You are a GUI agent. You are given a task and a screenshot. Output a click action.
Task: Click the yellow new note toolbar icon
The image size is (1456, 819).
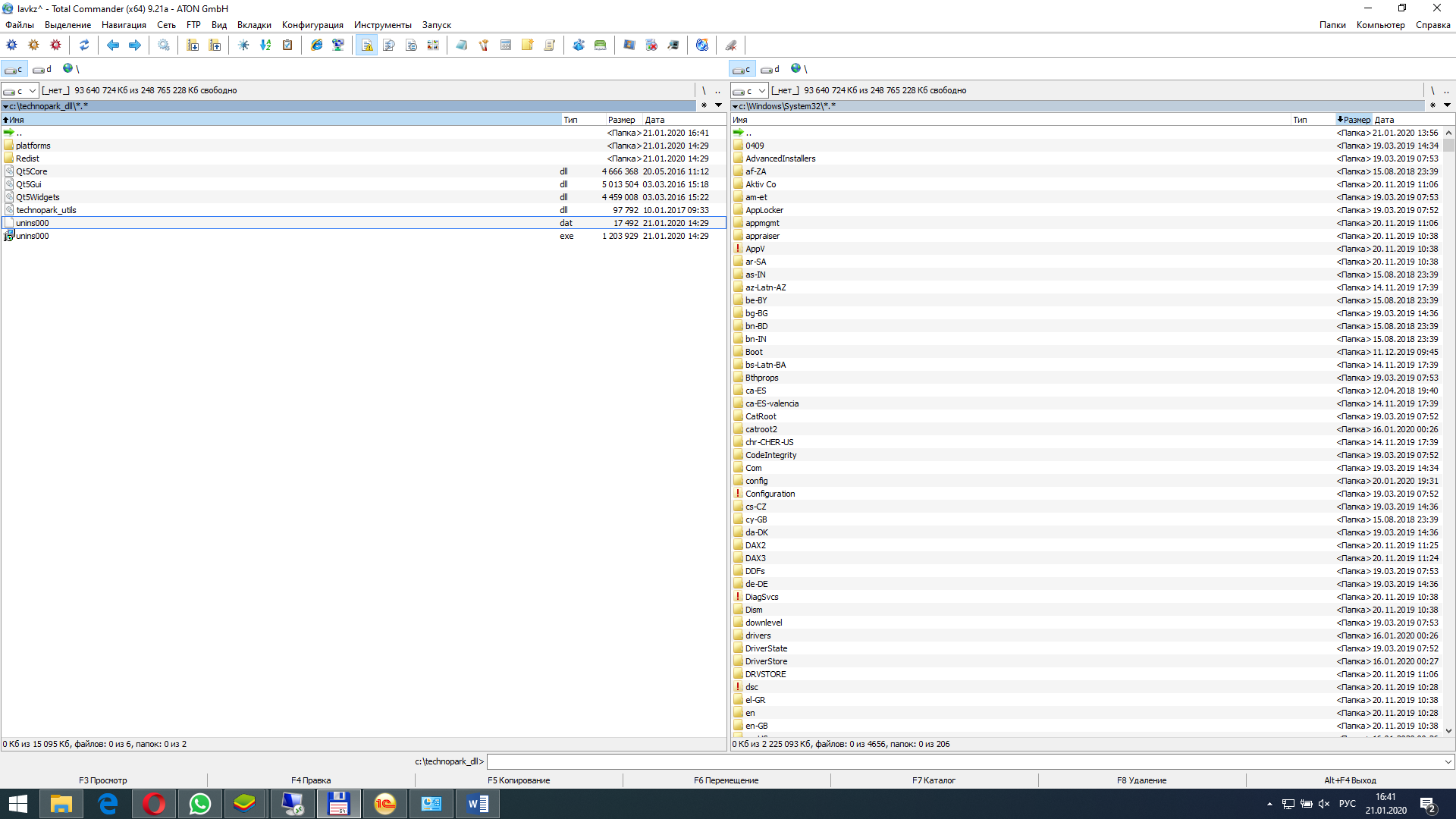point(528,45)
